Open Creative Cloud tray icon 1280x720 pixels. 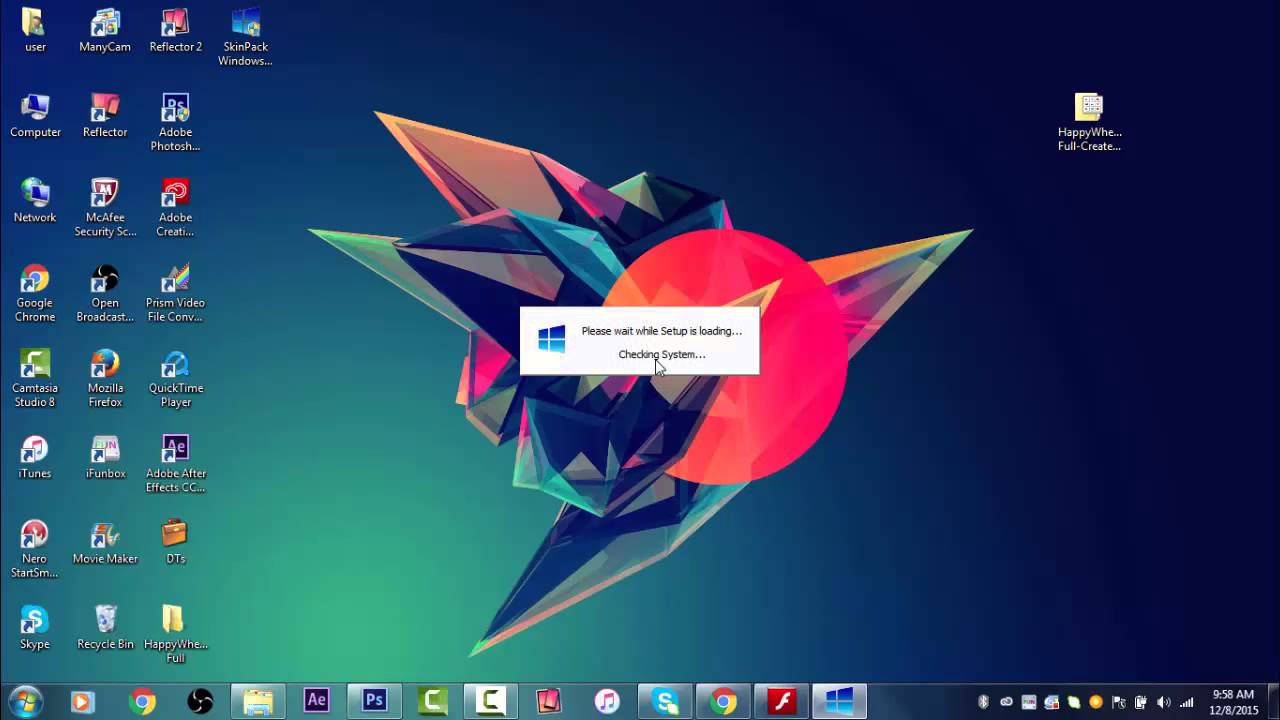(1006, 702)
